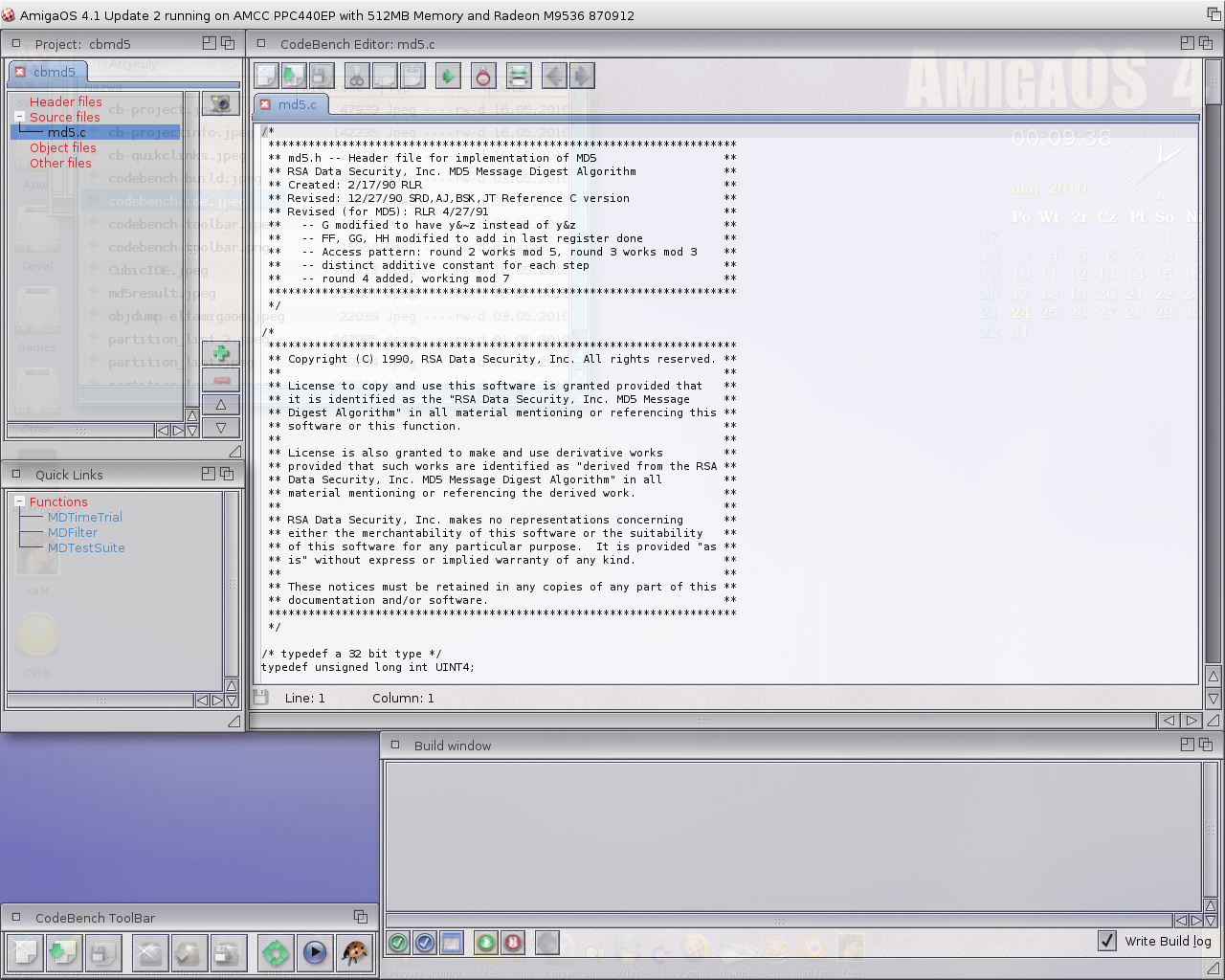Click the green arrow icon in the Build window

(x=486, y=943)
